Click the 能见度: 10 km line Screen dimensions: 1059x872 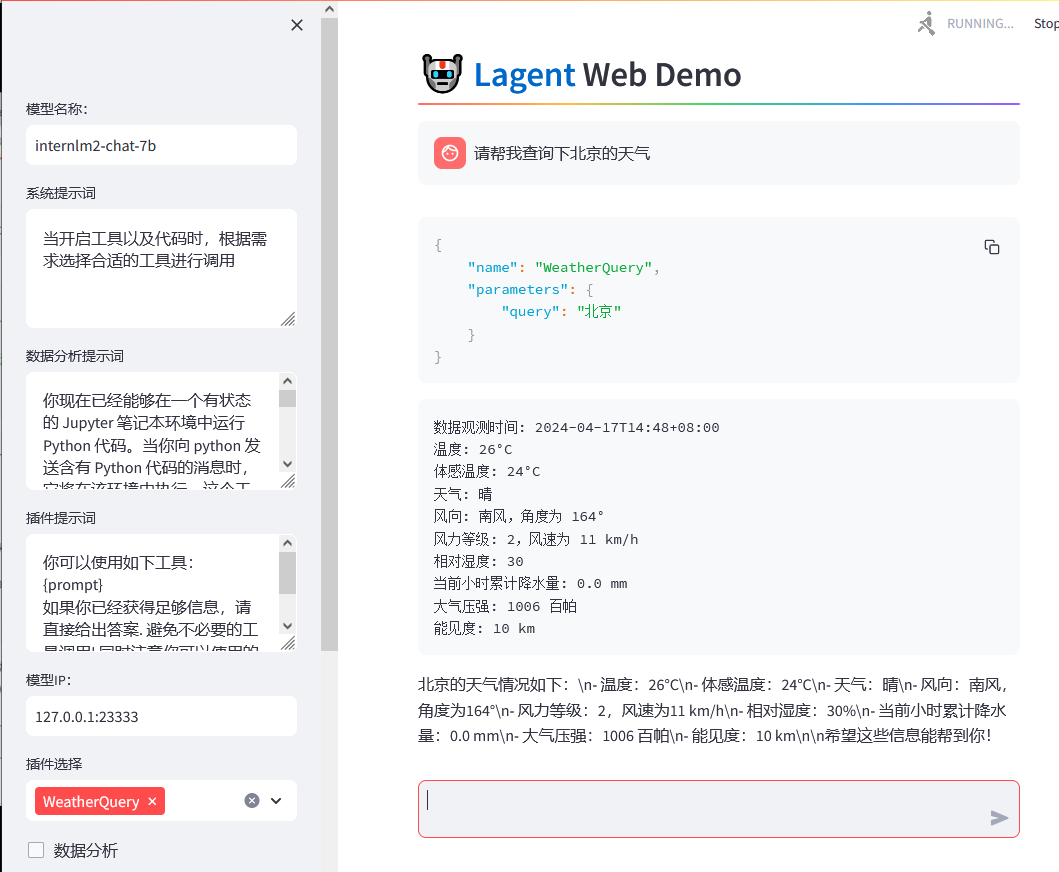tap(484, 628)
